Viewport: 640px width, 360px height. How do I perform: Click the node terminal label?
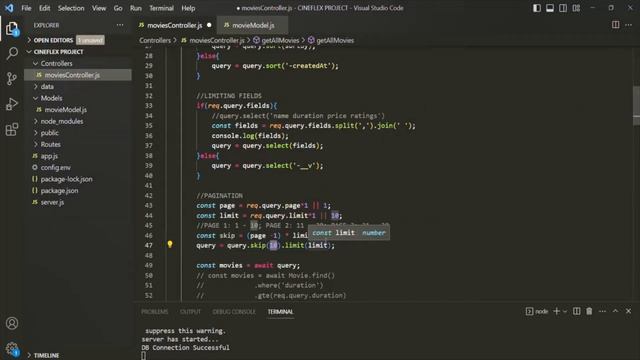[x=541, y=311]
